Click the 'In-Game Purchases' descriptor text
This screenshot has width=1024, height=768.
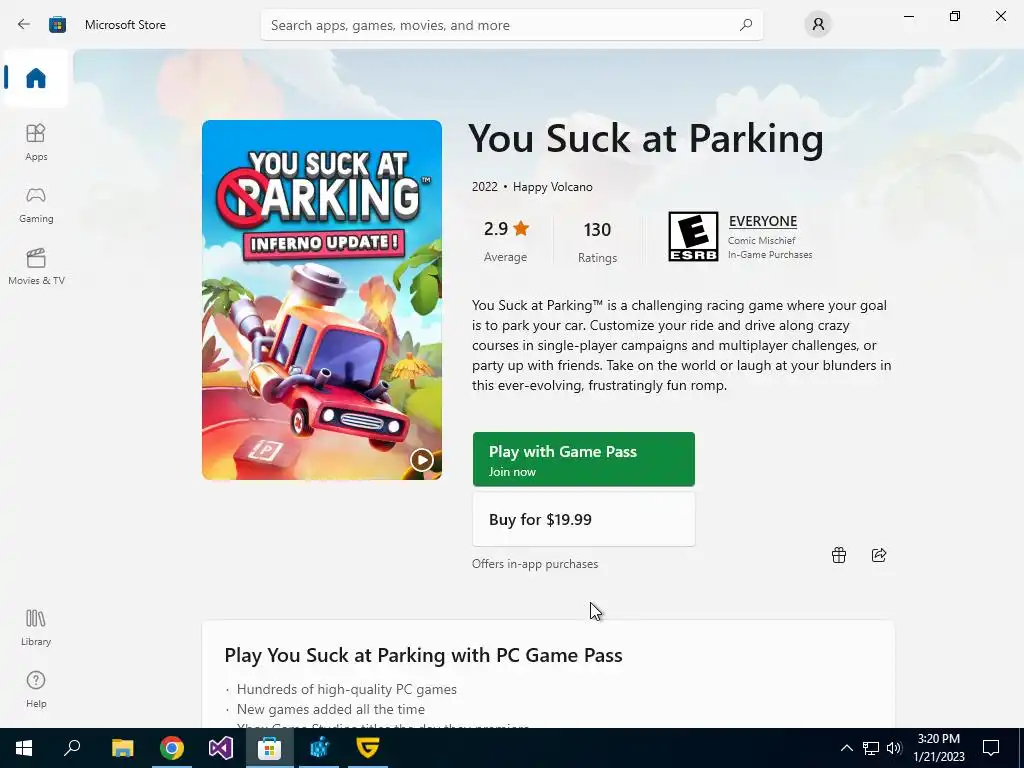pyautogui.click(x=770, y=255)
